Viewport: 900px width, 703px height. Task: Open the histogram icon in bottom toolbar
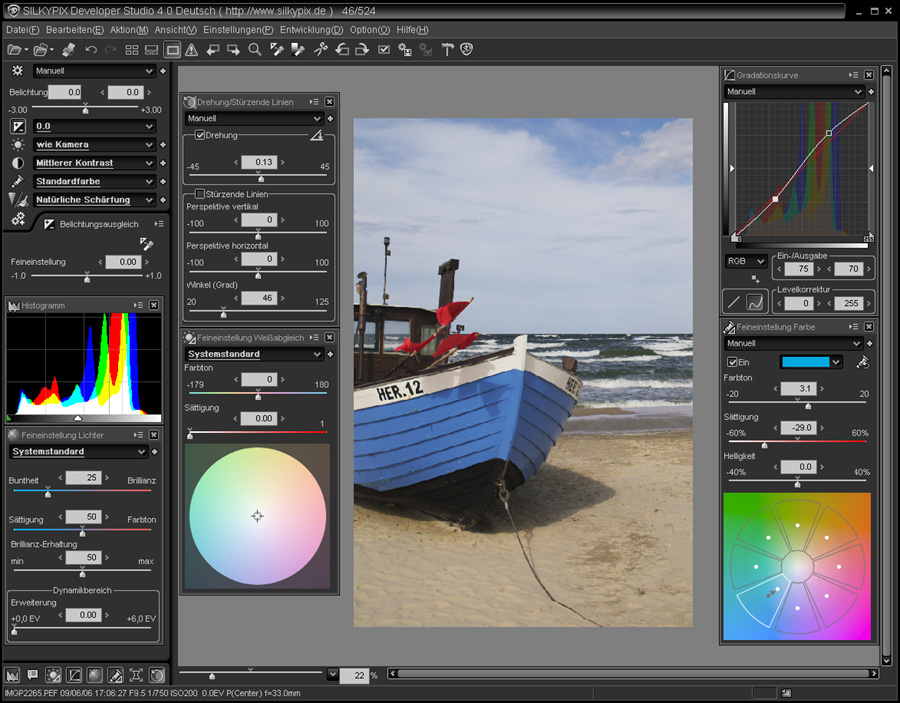(13, 675)
